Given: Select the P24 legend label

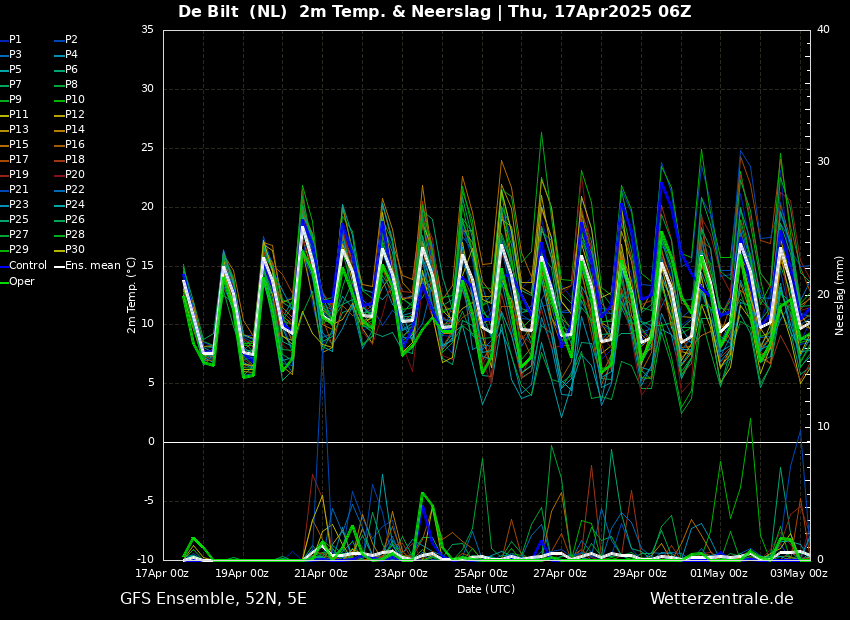Looking at the screenshot, I should [74, 205].
